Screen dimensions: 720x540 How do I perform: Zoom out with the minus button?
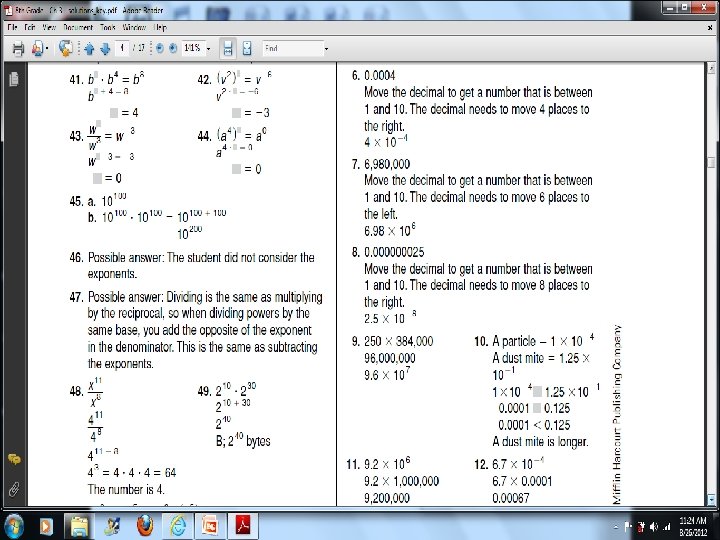(x=160, y=48)
